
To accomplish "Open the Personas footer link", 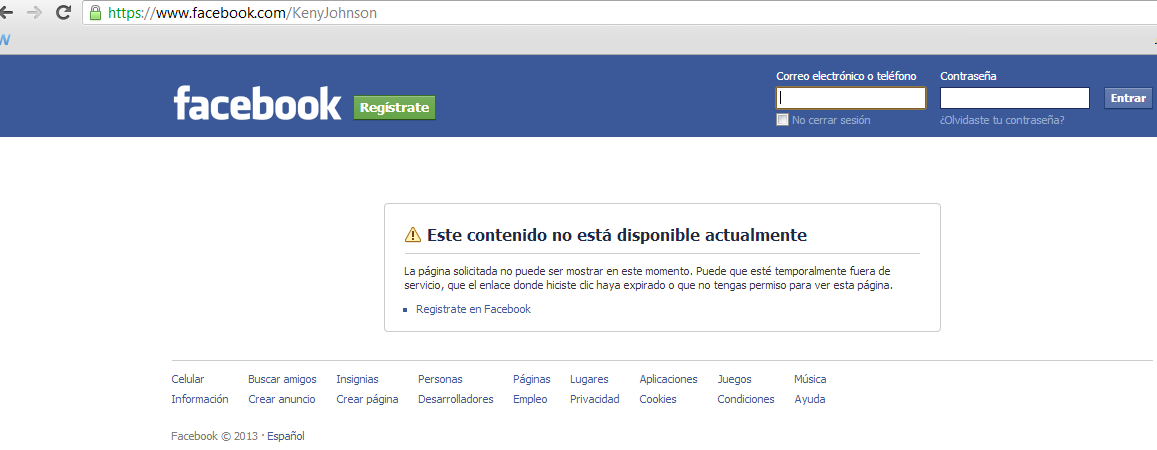I will 440,379.
